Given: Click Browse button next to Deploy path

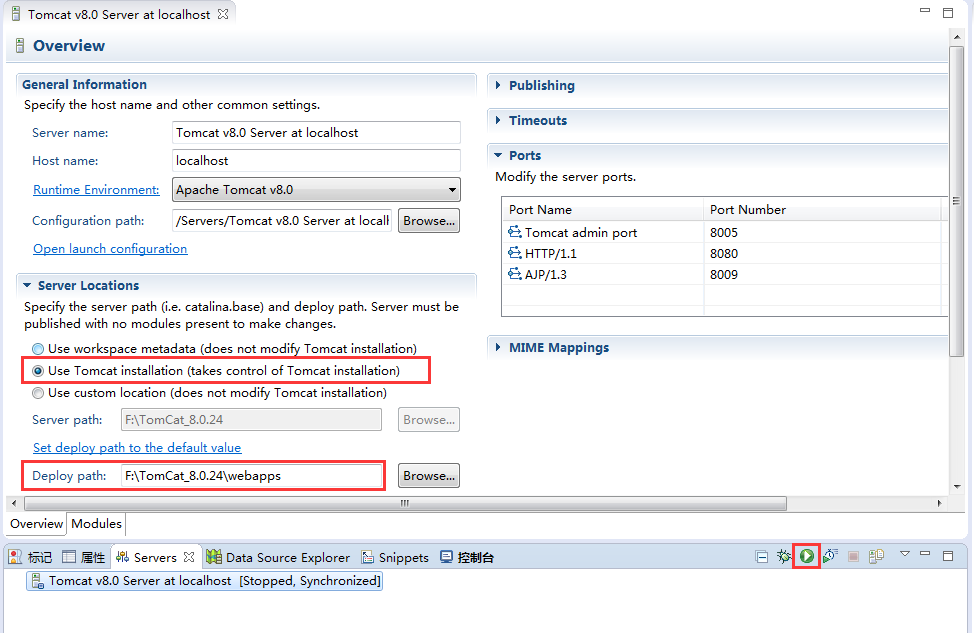Looking at the screenshot, I should 429,476.
